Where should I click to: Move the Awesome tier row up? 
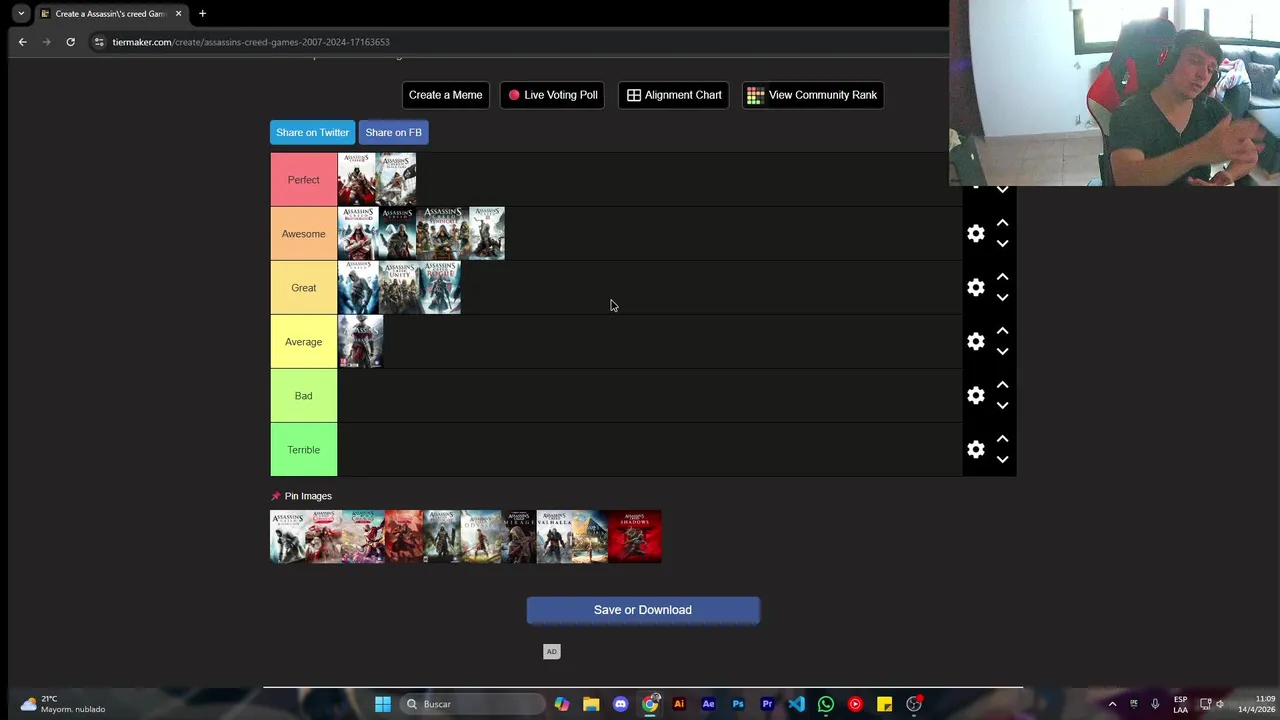pyautogui.click(x=1002, y=223)
